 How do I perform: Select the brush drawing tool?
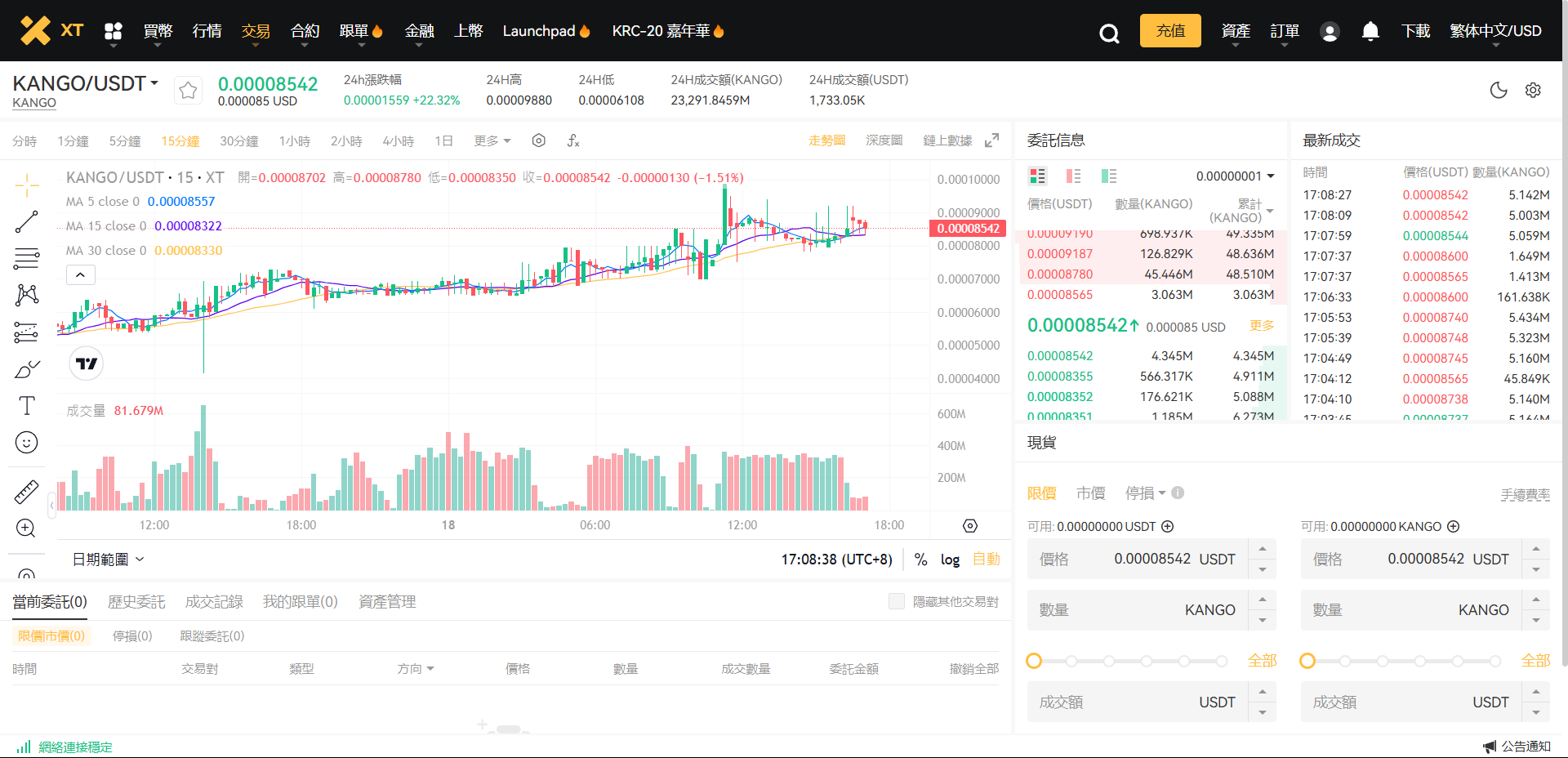[27, 369]
